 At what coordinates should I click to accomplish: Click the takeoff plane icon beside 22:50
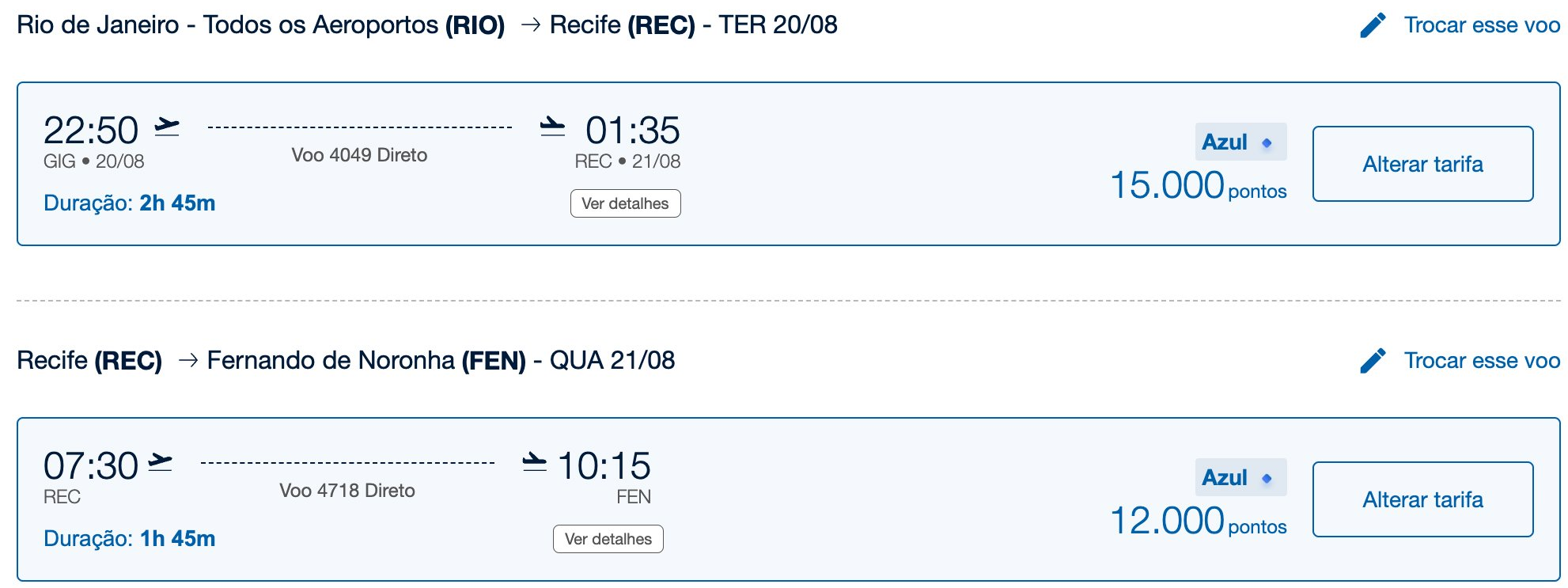(167, 127)
